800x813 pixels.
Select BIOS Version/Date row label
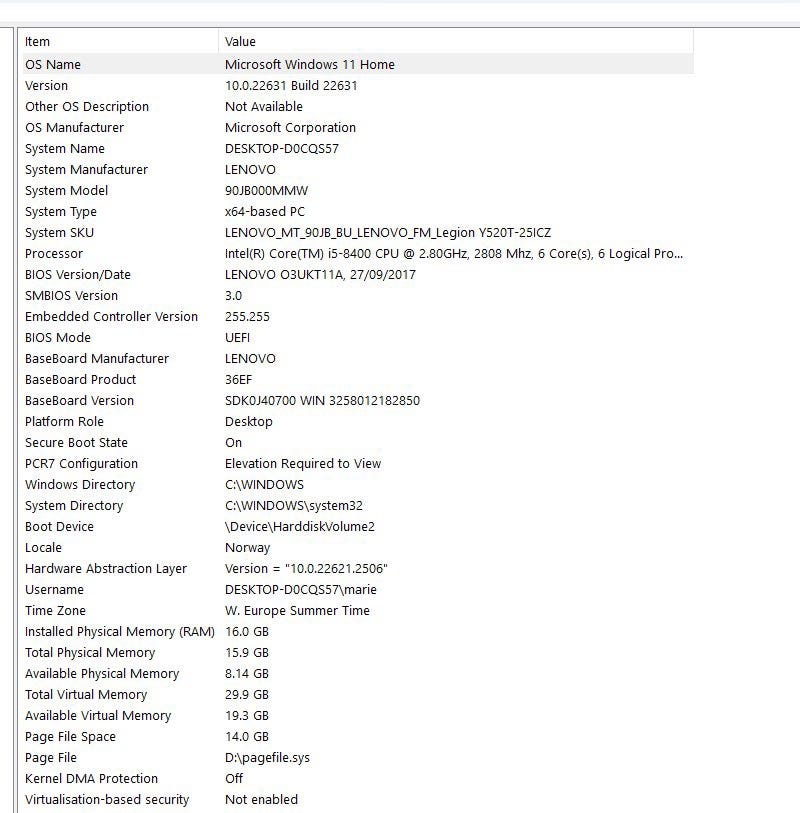coord(77,274)
